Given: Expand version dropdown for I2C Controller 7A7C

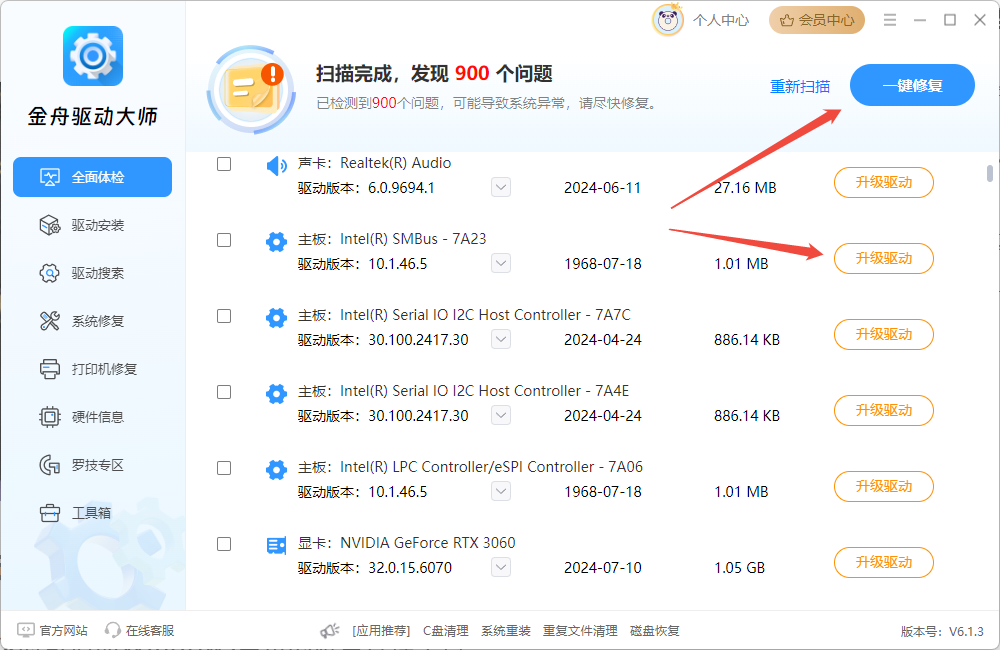Looking at the screenshot, I should click(x=501, y=339).
